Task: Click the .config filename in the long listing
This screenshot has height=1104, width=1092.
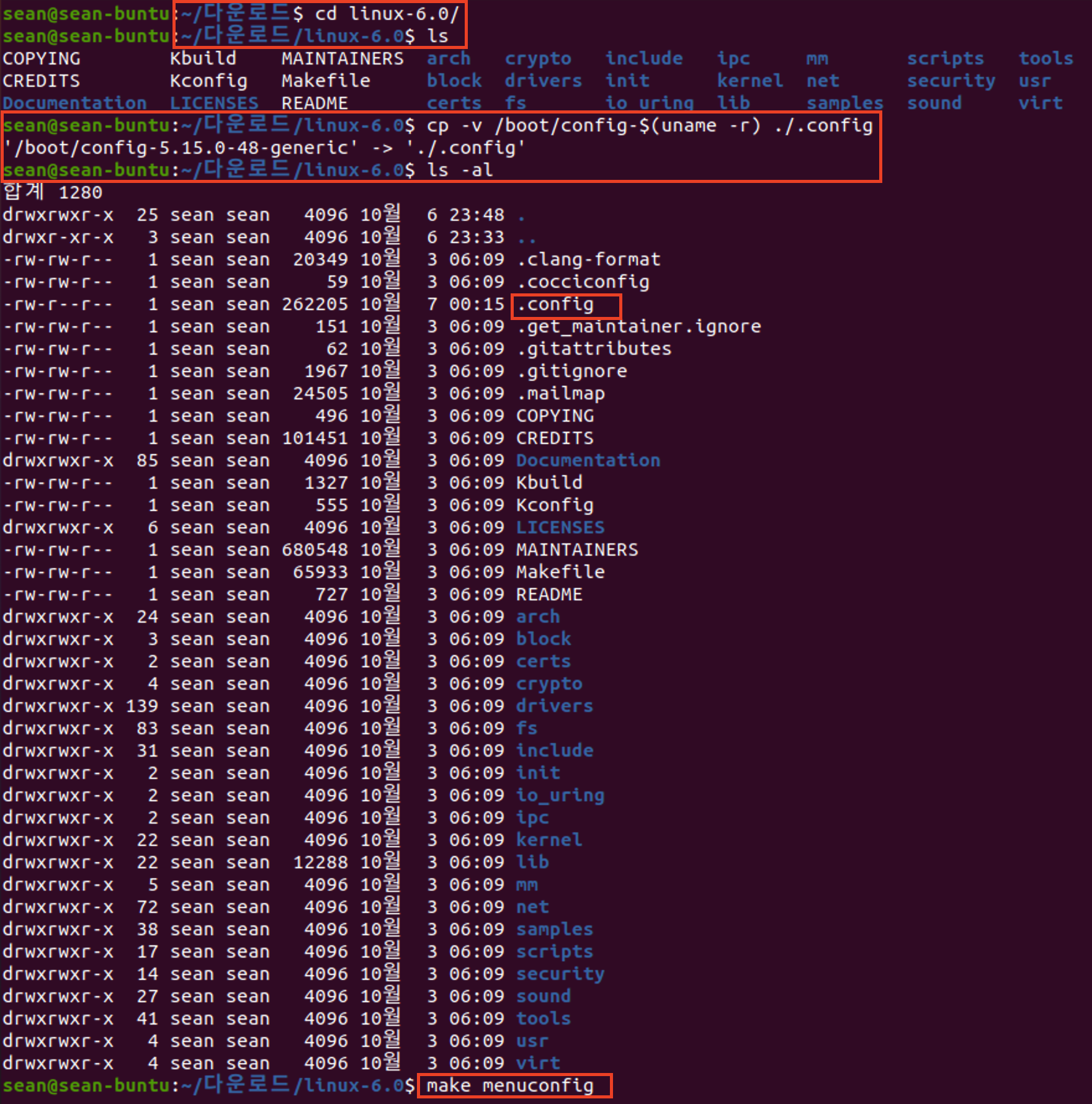Action: [555, 305]
